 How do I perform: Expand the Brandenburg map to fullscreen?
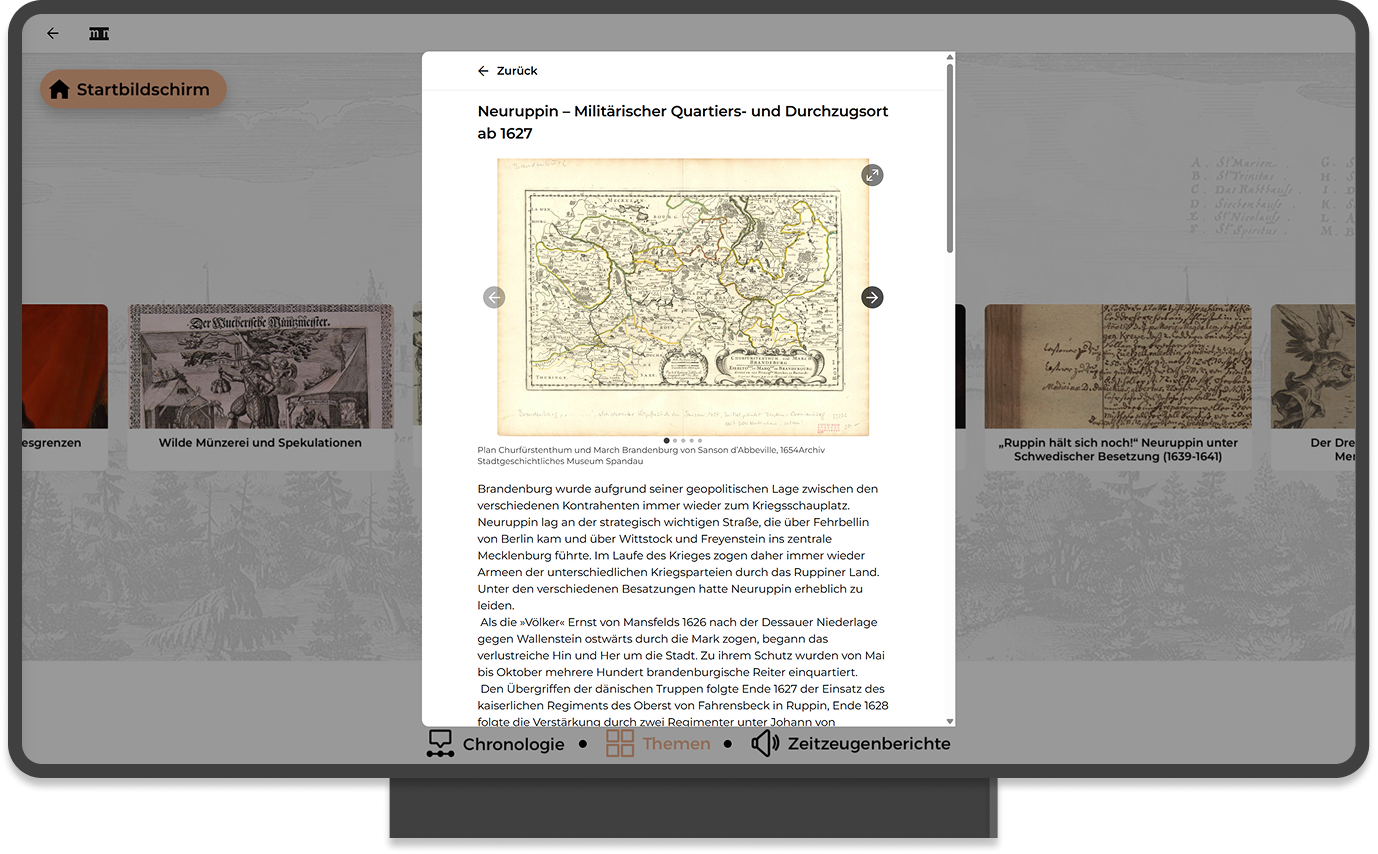click(872, 175)
